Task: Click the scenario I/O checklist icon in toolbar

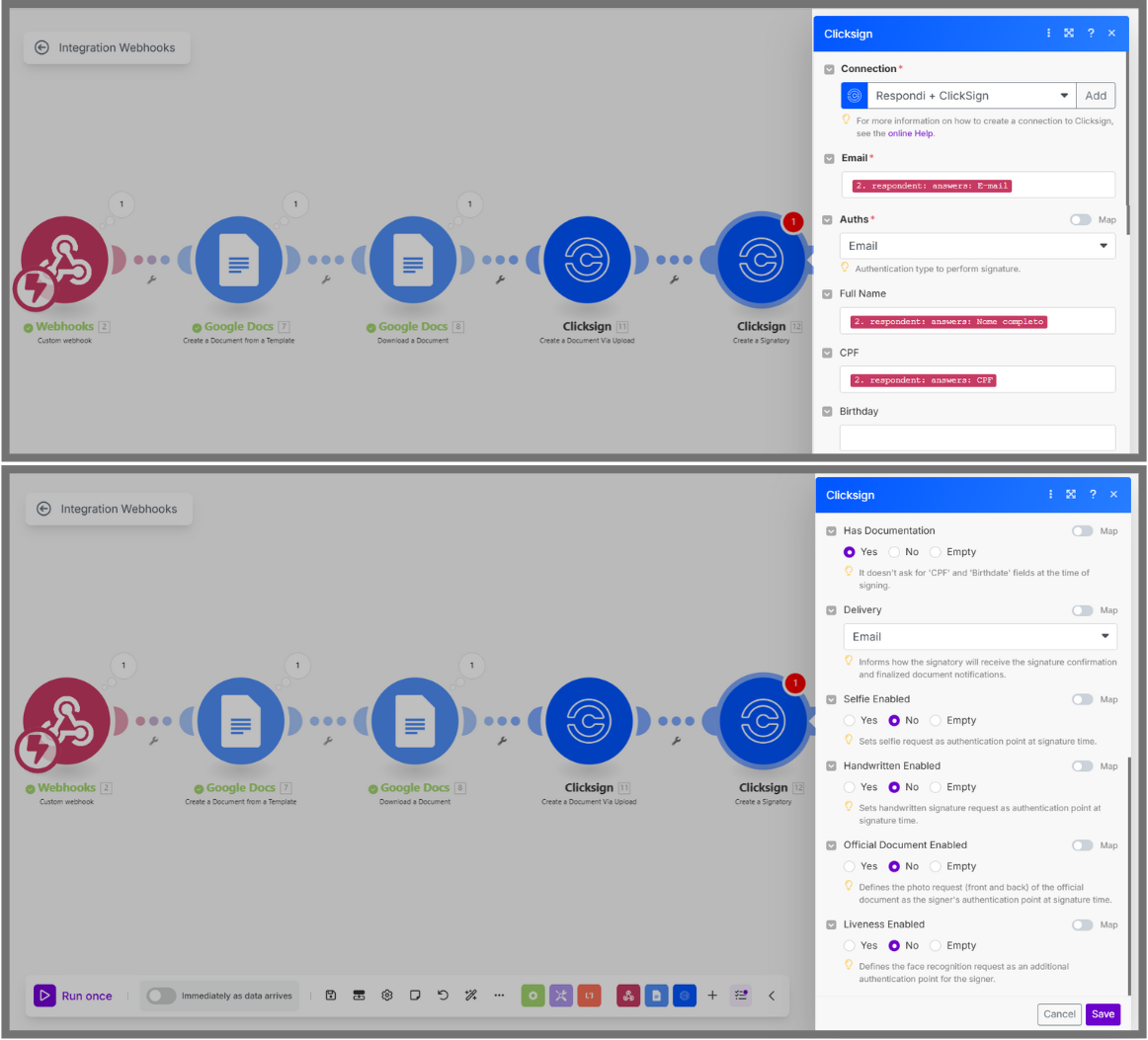Action: point(741,996)
